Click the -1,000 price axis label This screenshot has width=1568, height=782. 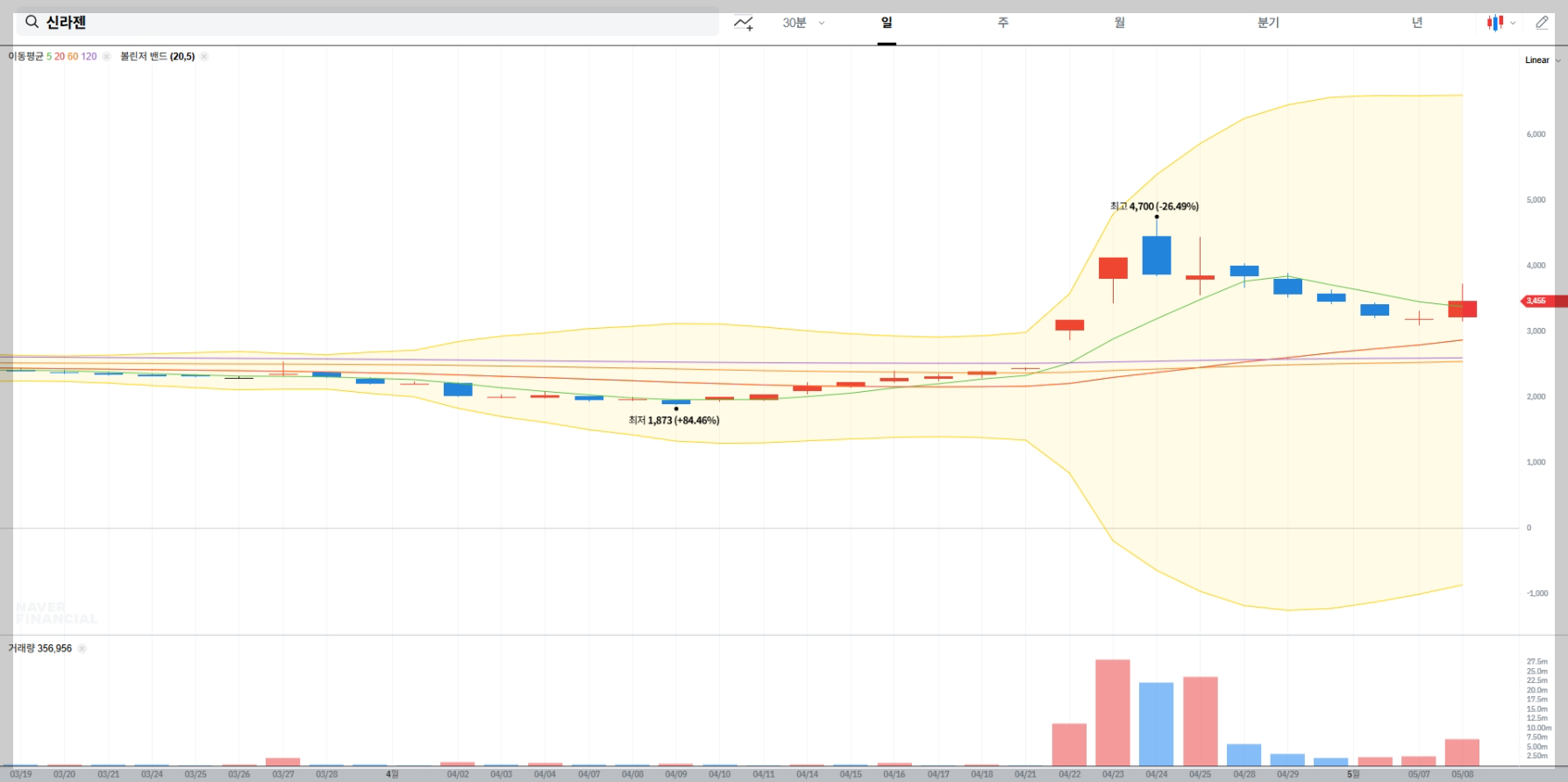[1537, 594]
